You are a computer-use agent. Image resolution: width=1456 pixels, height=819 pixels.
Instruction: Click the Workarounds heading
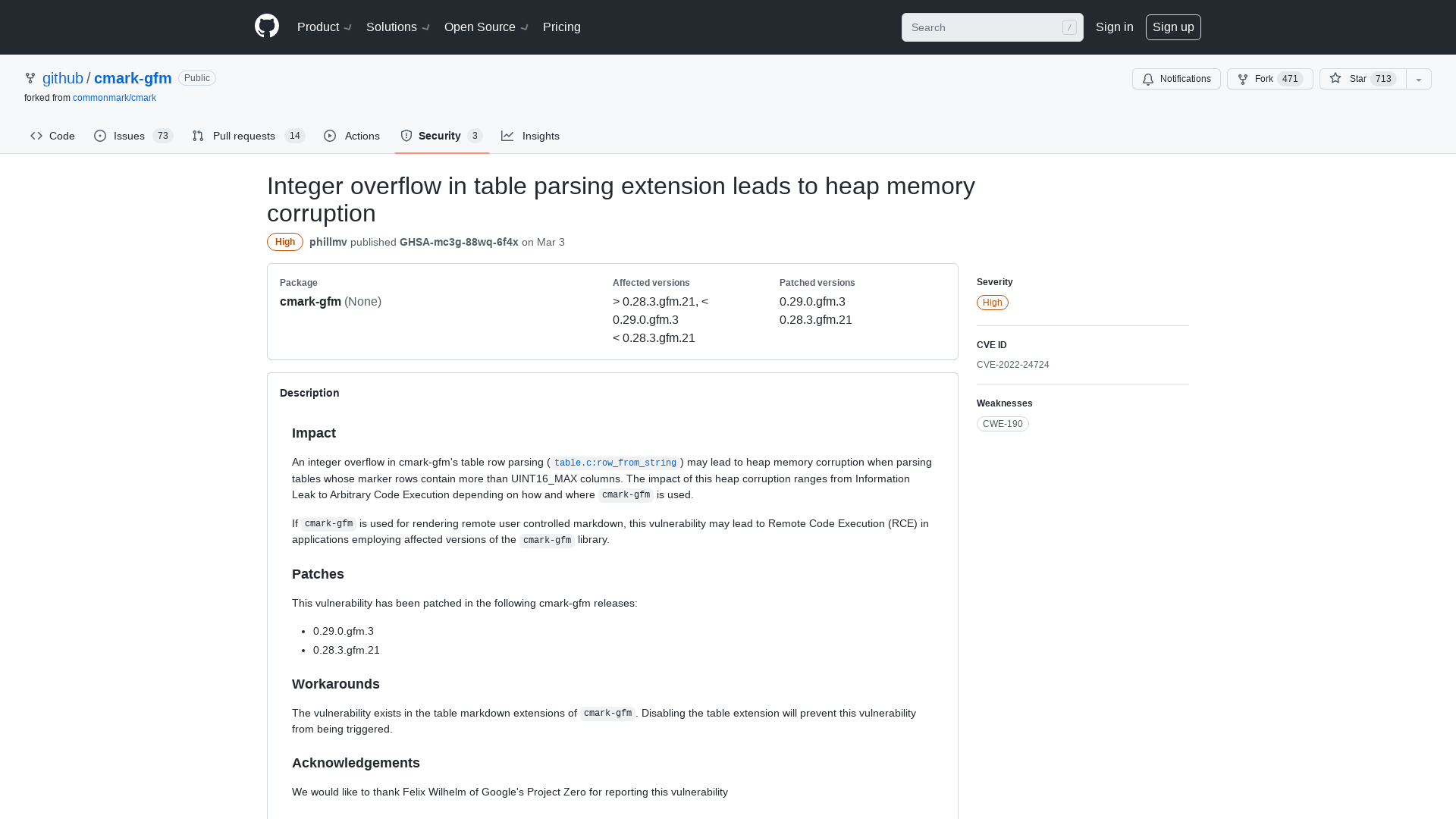tap(336, 684)
